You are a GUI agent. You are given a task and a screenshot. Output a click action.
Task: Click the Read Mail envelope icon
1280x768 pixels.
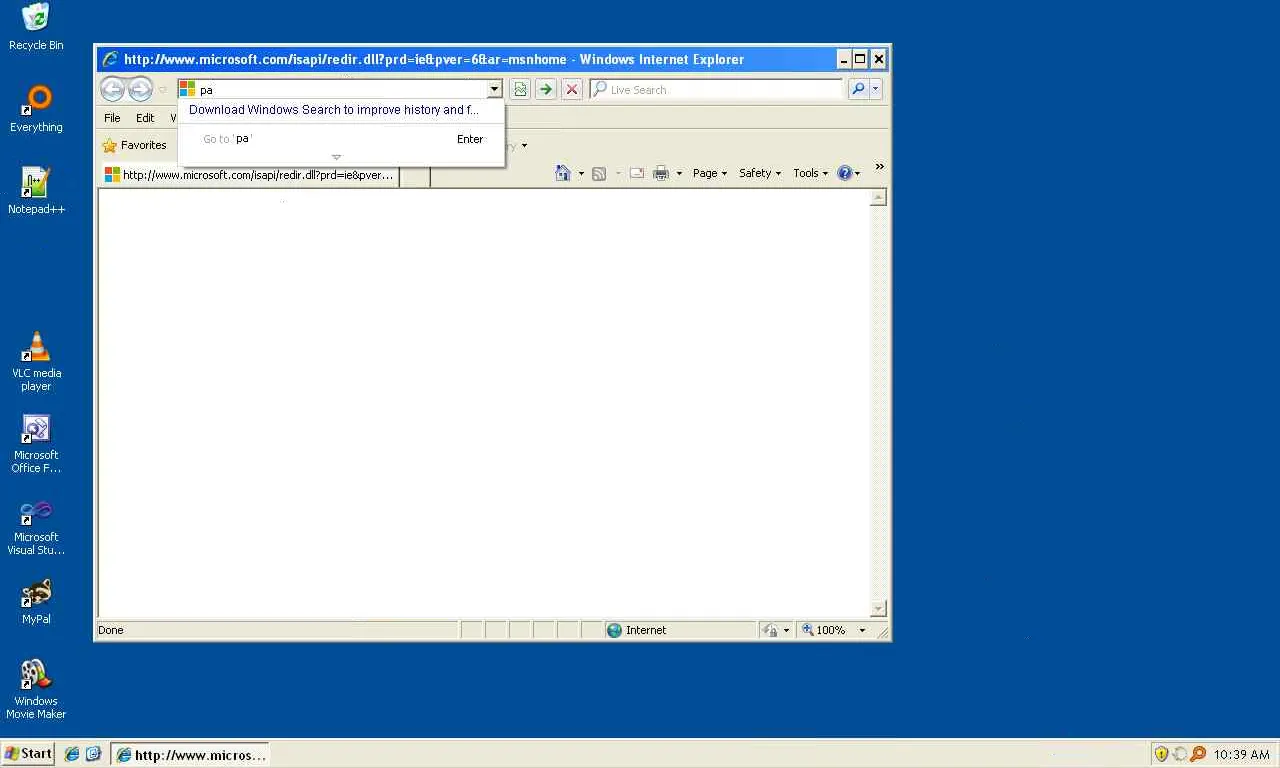pyautogui.click(x=636, y=173)
